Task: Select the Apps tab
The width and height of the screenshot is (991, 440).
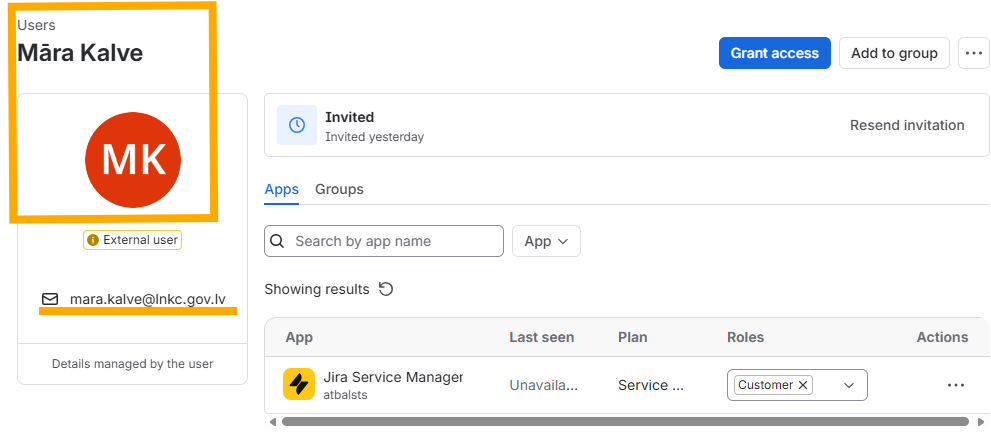Action: coord(281,189)
